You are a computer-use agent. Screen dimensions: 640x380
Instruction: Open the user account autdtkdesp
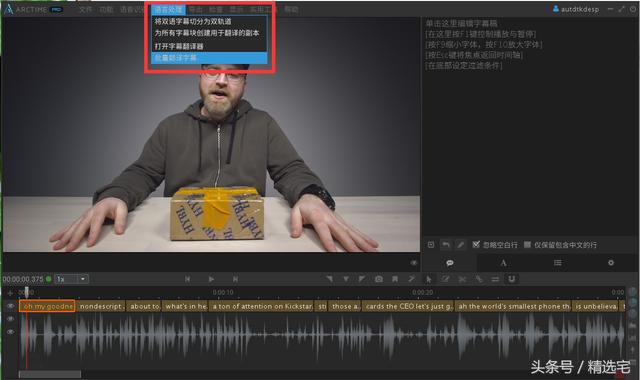pos(576,9)
